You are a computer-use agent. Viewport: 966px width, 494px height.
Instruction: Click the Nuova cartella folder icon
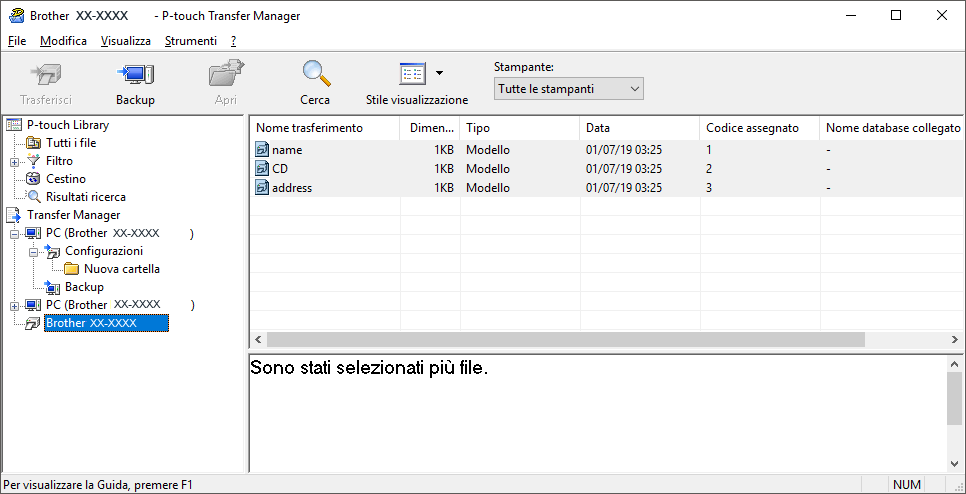72,269
